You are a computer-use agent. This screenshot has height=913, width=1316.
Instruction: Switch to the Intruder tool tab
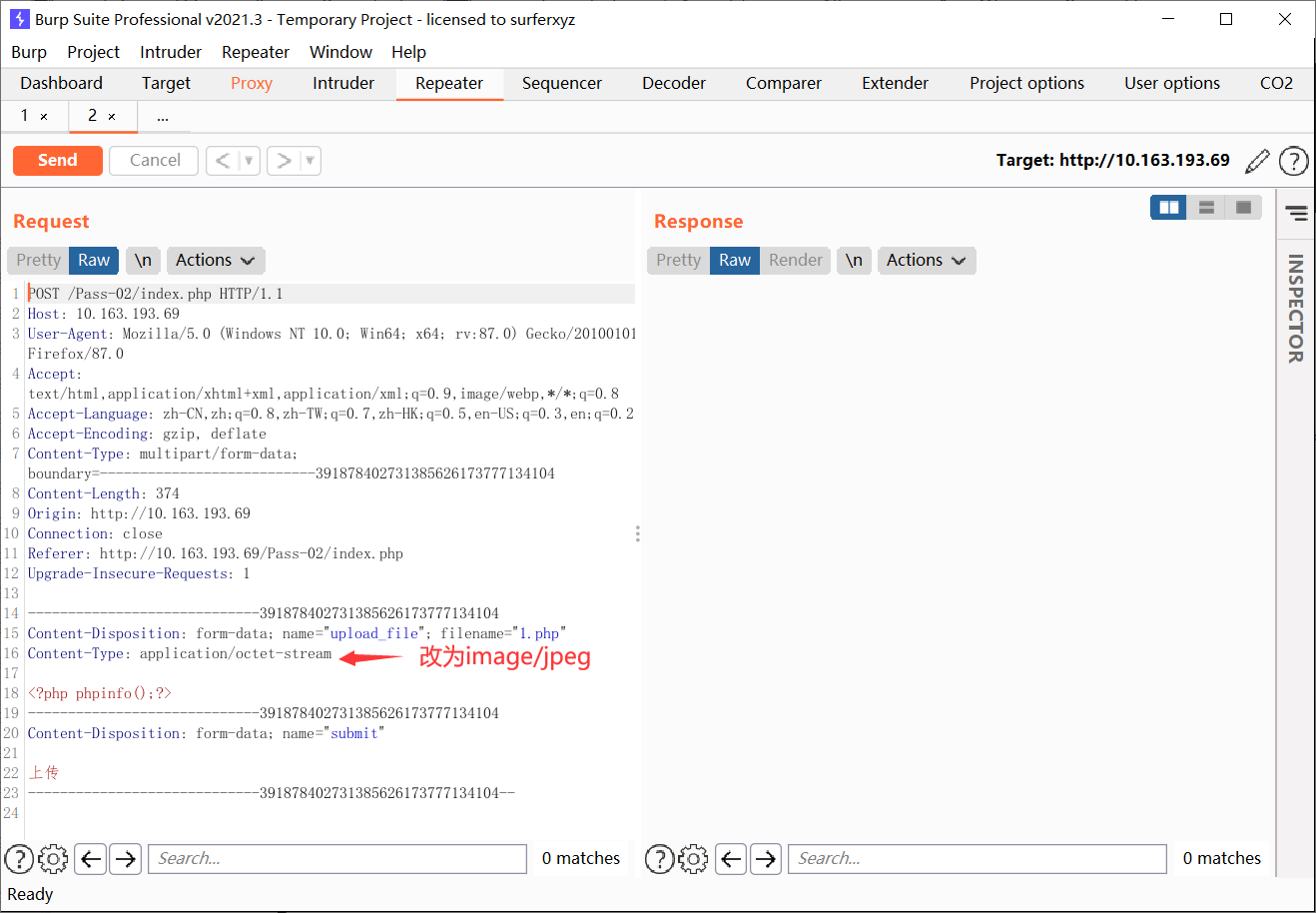pos(343,83)
